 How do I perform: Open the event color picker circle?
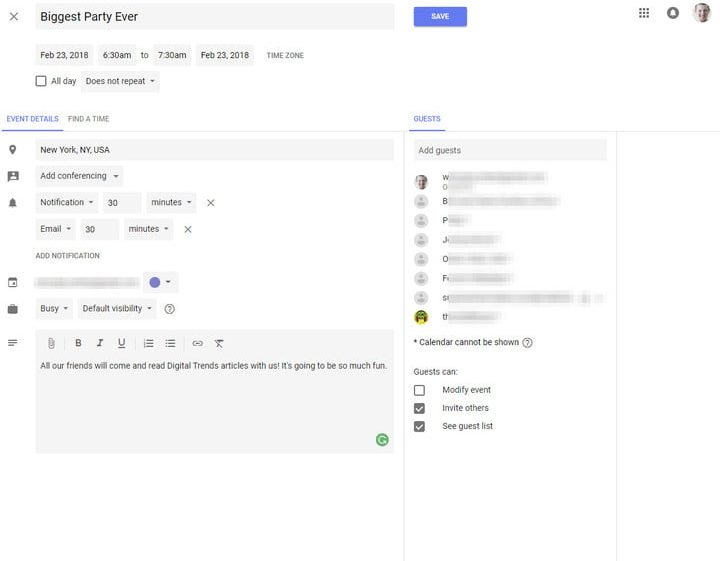160,282
